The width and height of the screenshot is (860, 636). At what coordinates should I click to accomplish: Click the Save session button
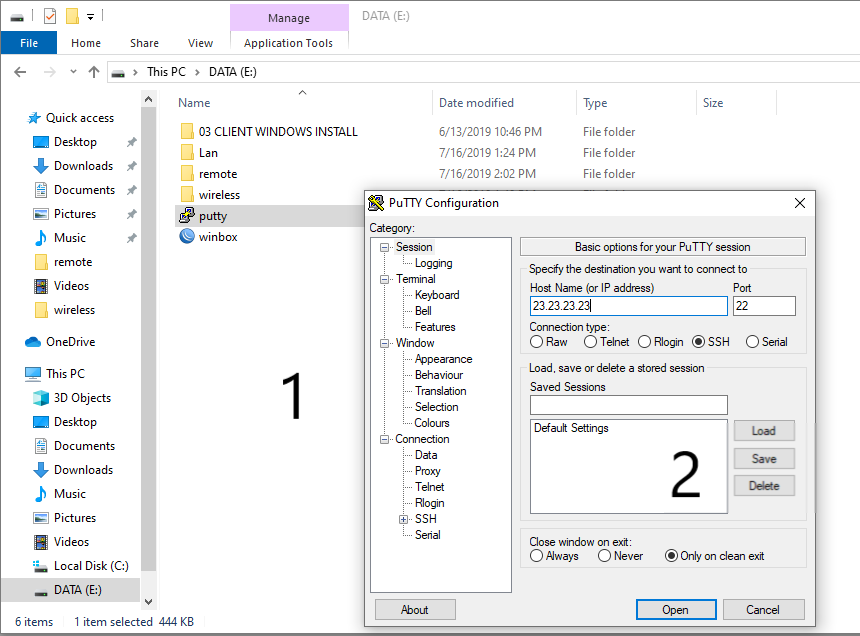764,458
